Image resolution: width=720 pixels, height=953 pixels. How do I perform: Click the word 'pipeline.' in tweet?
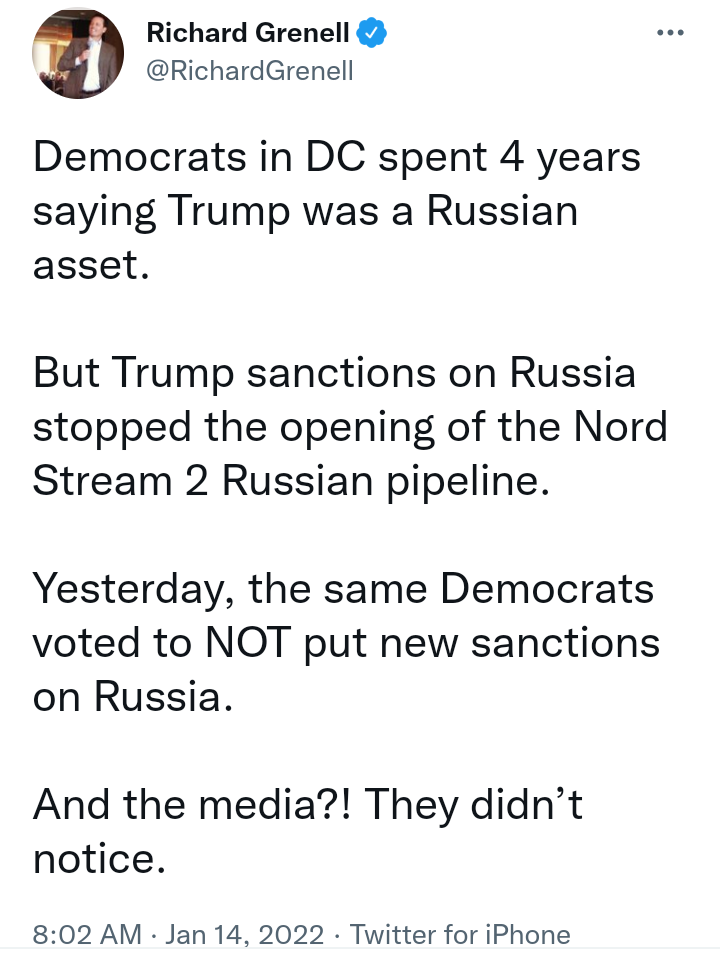(468, 482)
